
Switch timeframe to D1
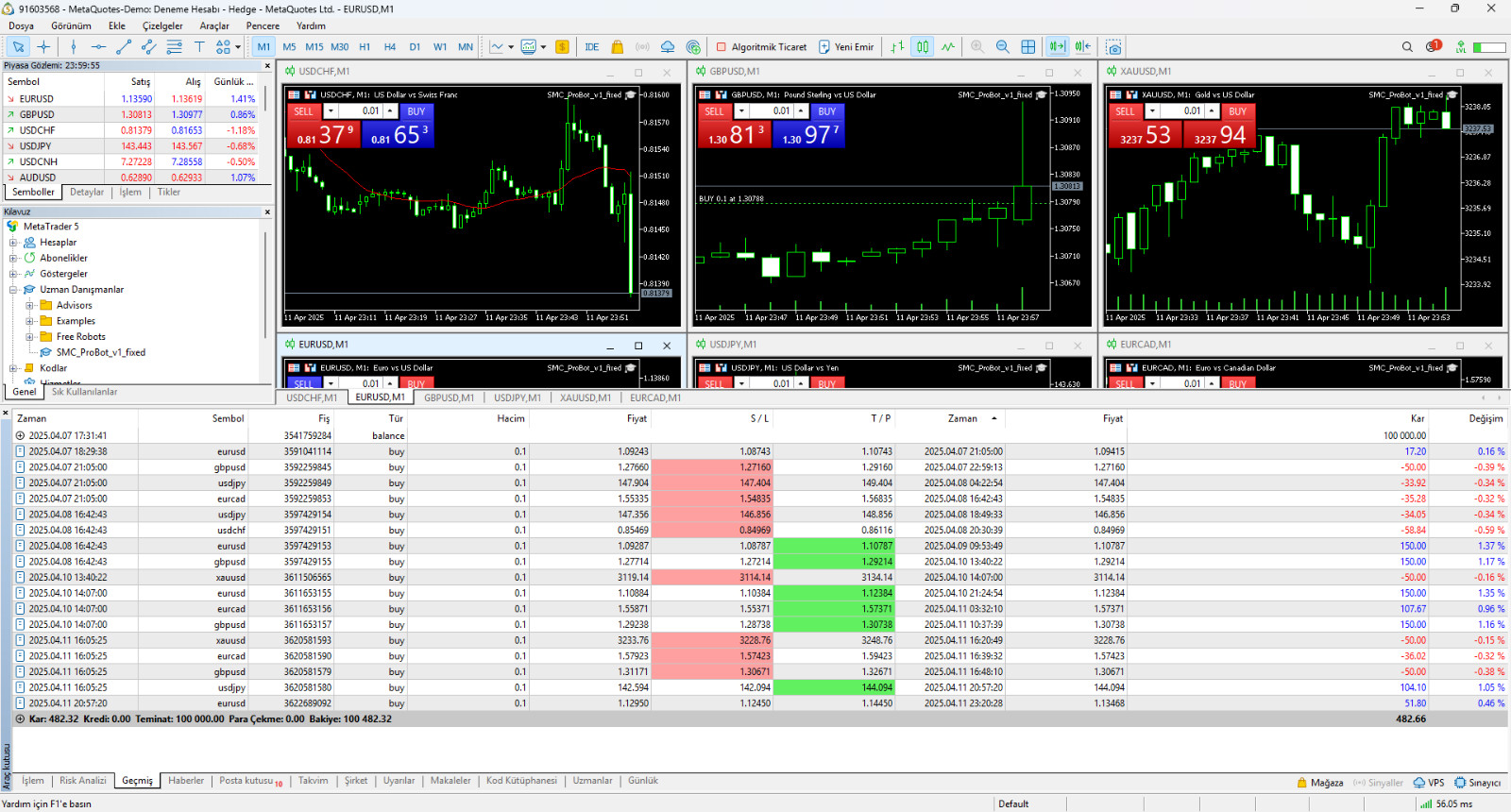coord(415,46)
